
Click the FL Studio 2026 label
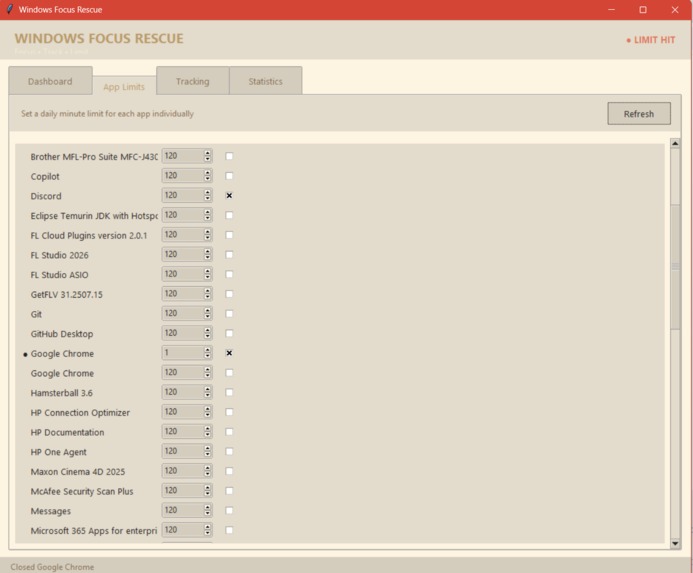tap(60, 255)
